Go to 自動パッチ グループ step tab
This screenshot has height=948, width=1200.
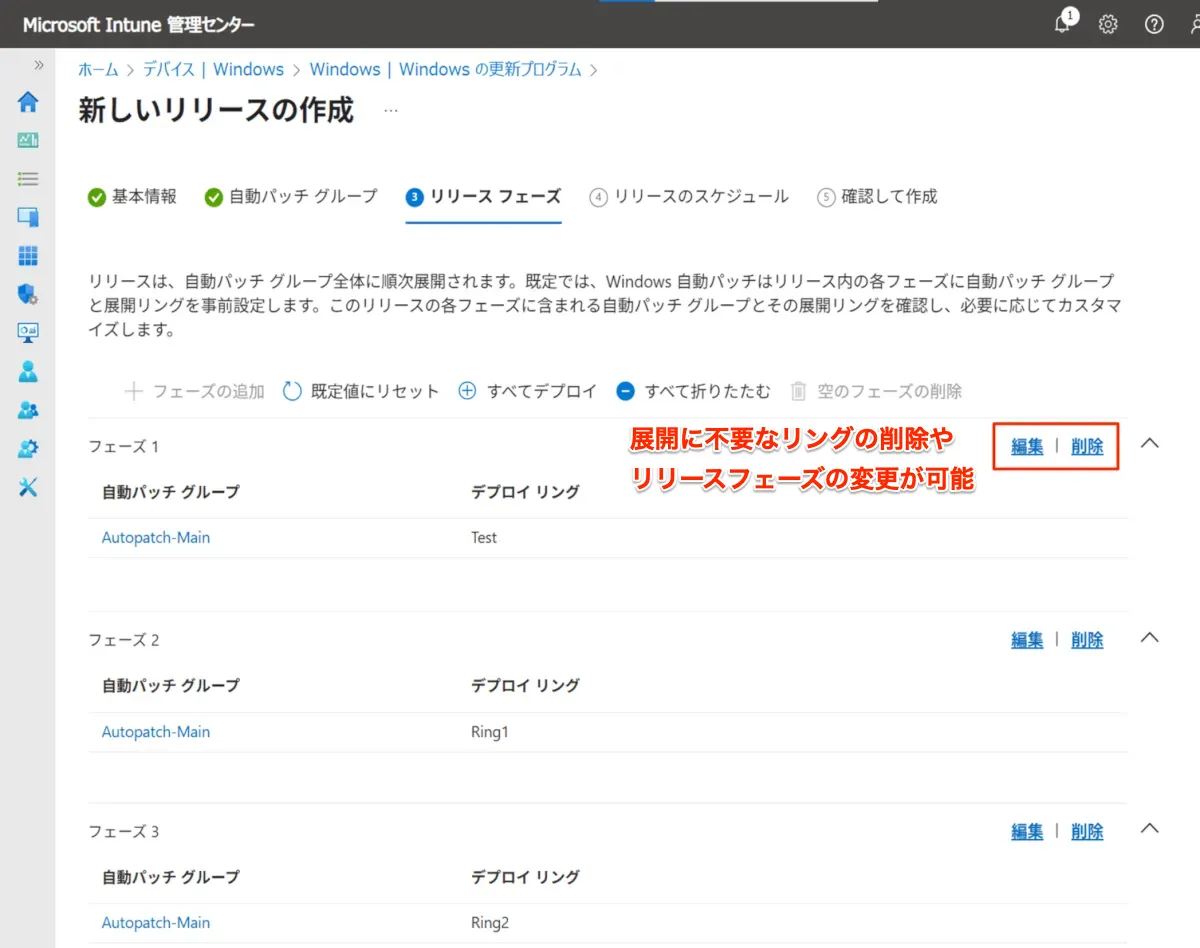(291, 197)
